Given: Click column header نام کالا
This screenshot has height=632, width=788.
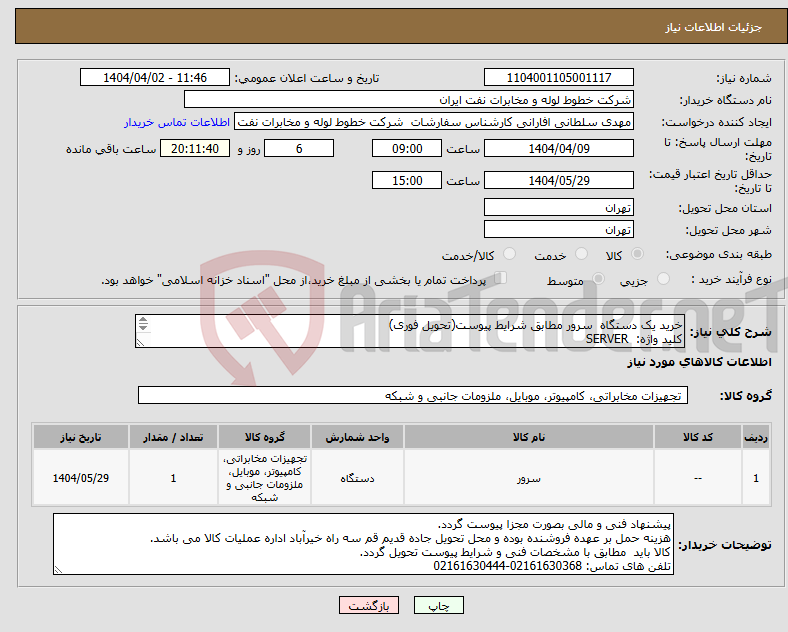Looking at the screenshot, I should [x=529, y=437].
